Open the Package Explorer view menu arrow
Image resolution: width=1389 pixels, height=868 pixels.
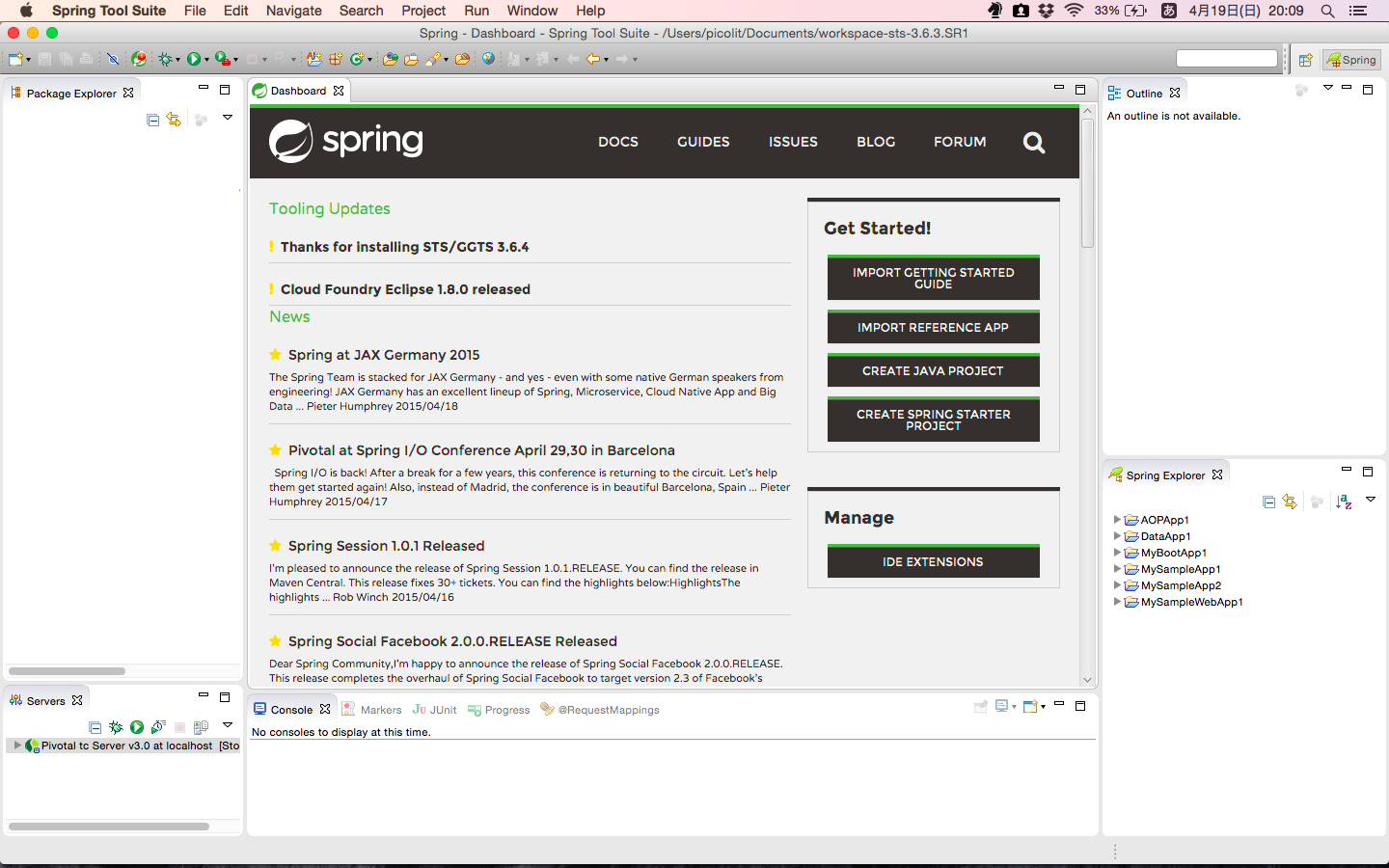click(228, 118)
